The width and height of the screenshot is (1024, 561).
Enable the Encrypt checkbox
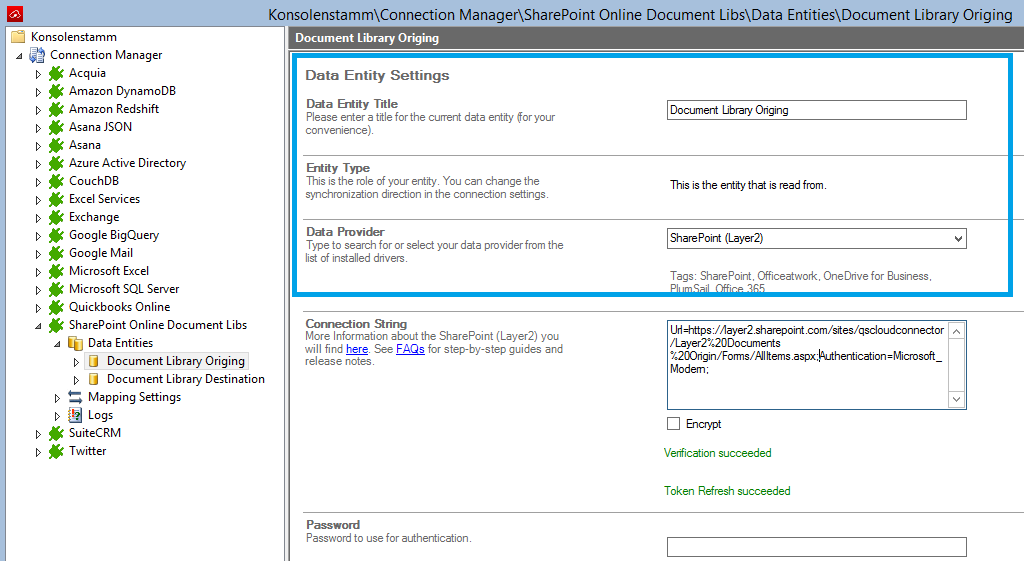coord(674,424)
